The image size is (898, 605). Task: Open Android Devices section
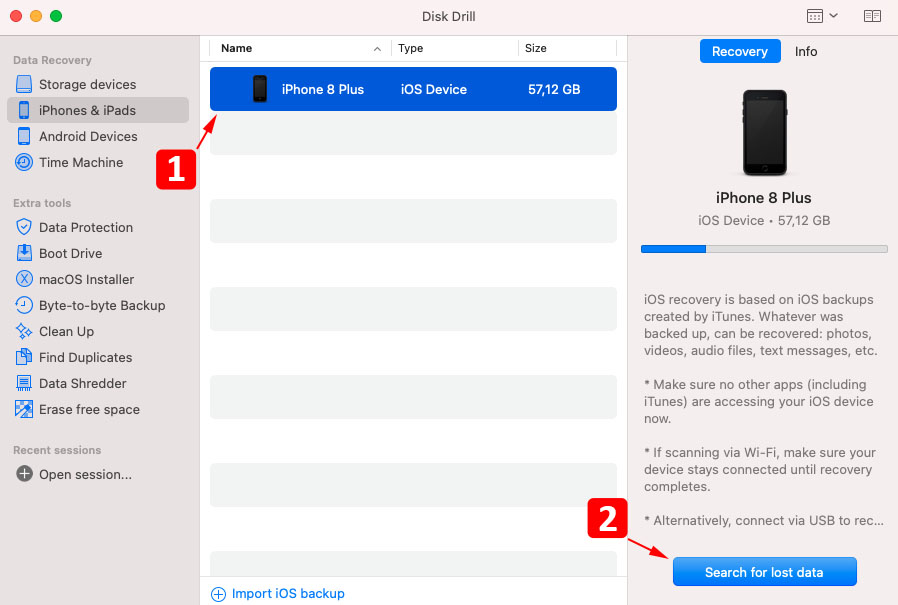click(98, 136)
